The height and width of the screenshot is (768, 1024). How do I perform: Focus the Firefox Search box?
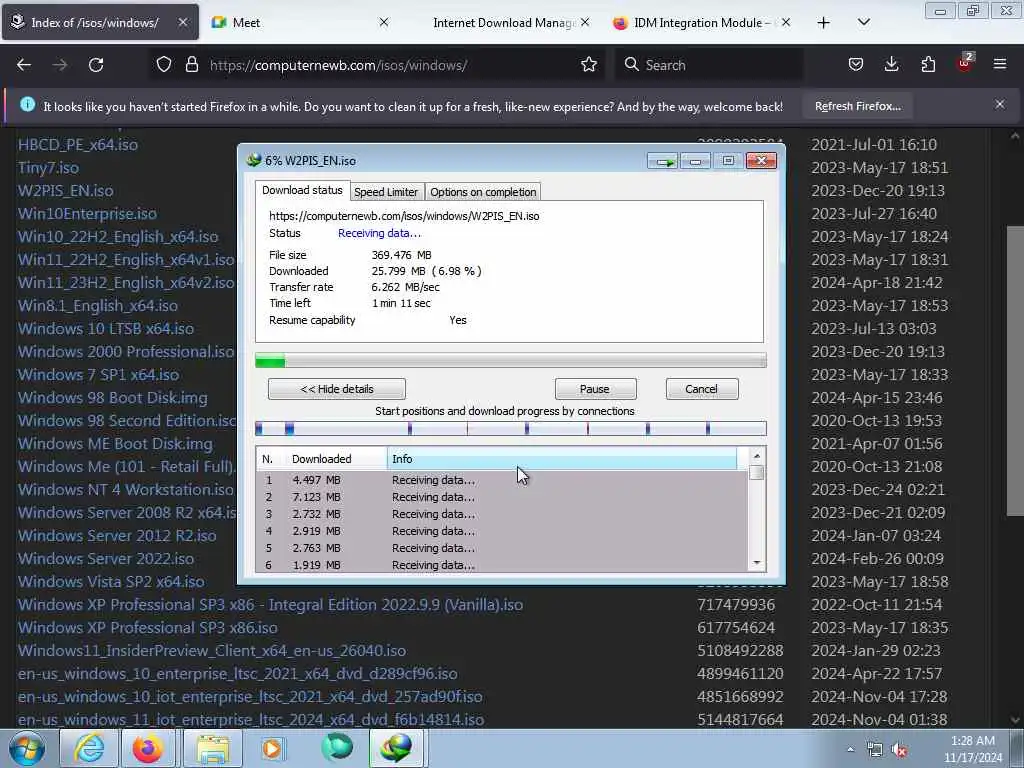[x=709, y=65]
